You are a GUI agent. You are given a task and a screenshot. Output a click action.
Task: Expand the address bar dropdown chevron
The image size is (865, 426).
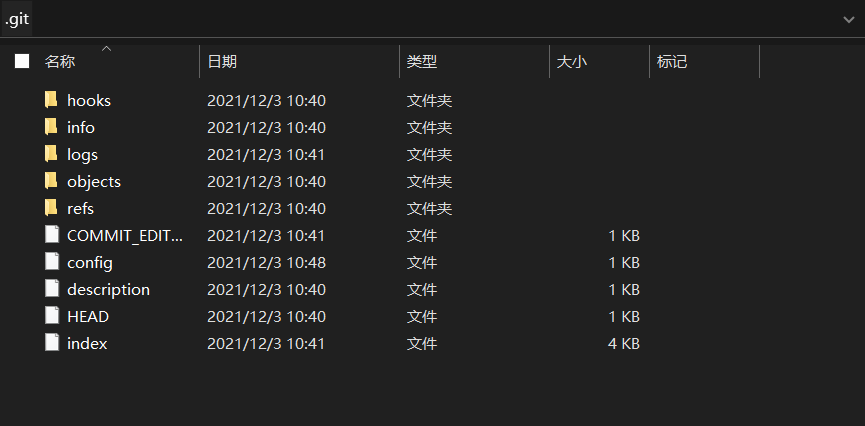(x=849, y=19)
